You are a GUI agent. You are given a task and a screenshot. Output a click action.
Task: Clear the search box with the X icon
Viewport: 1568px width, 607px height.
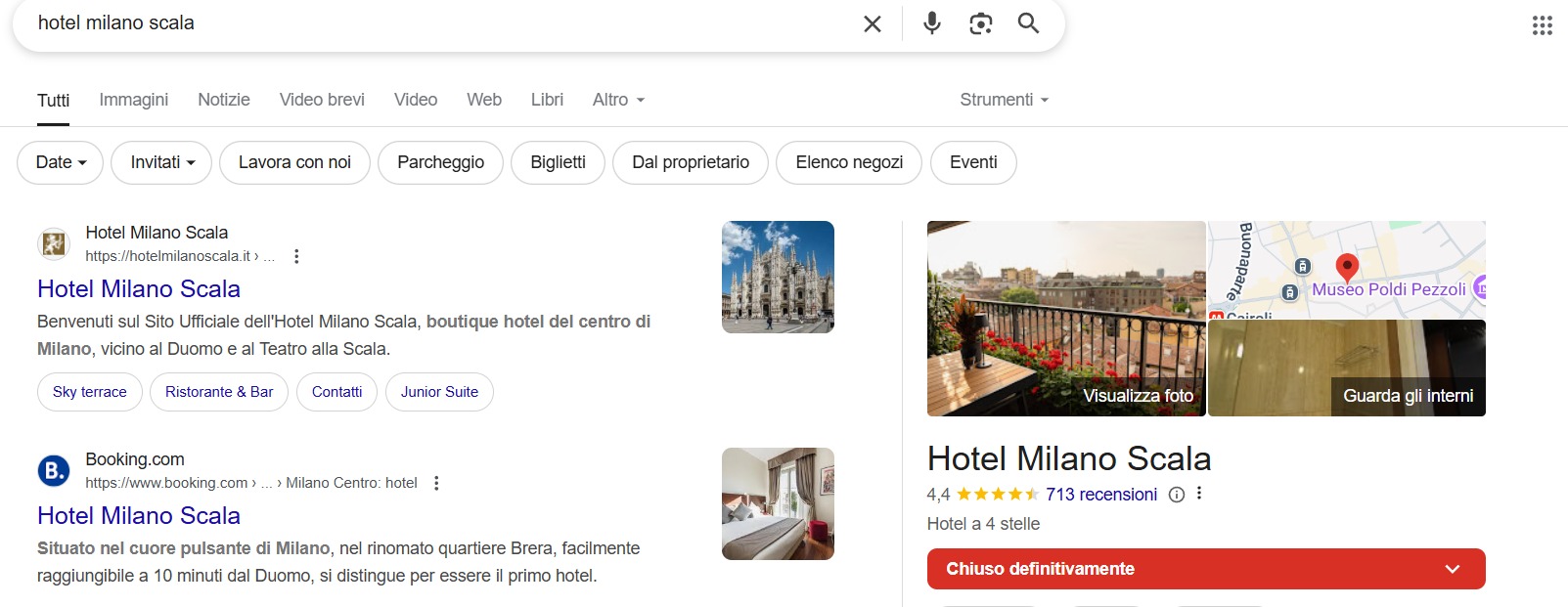[x=873, y=23]
